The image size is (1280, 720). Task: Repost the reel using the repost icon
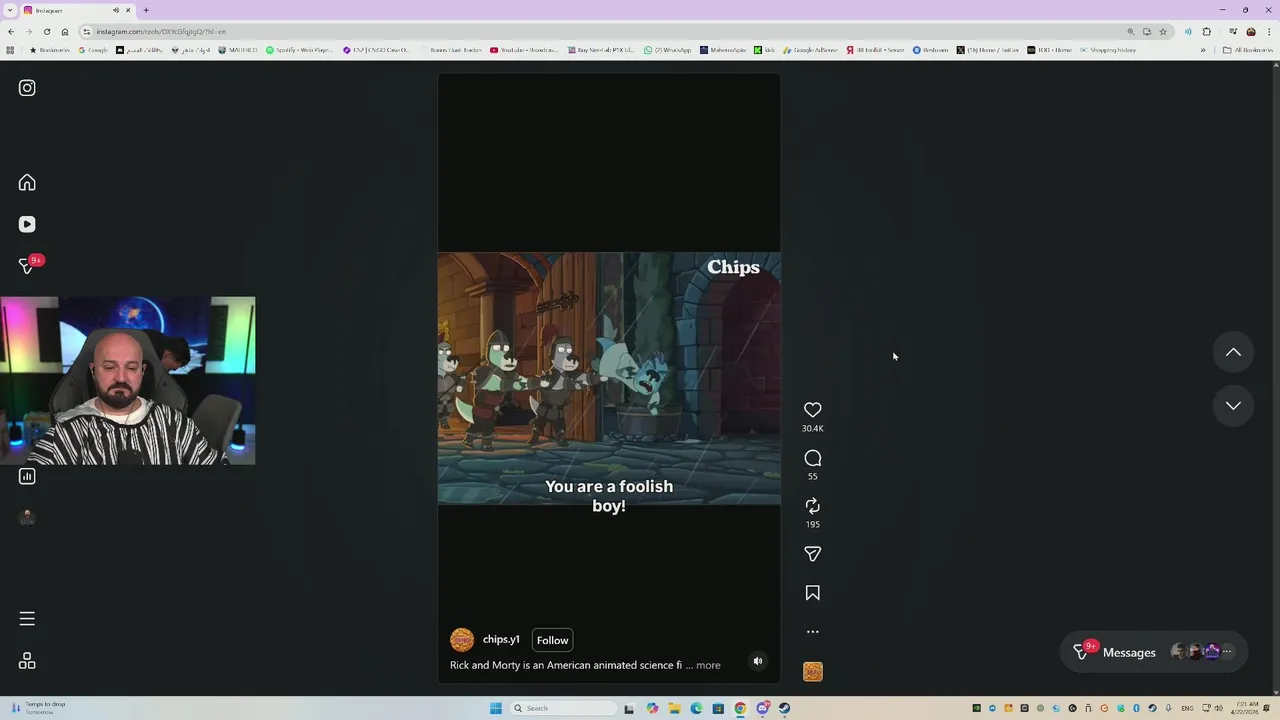813,506
